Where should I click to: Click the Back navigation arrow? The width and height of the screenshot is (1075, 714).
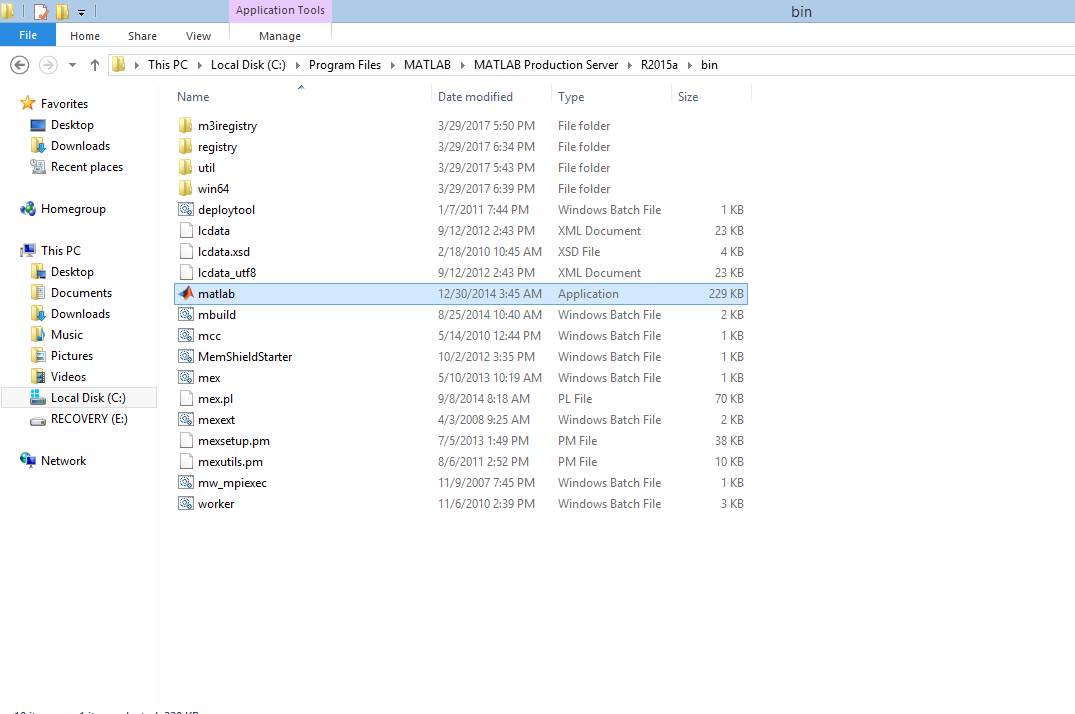pos(20,64)
